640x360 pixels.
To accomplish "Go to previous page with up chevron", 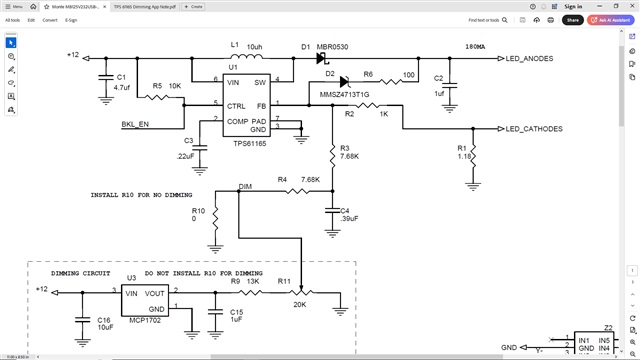I will click(632, 294).
